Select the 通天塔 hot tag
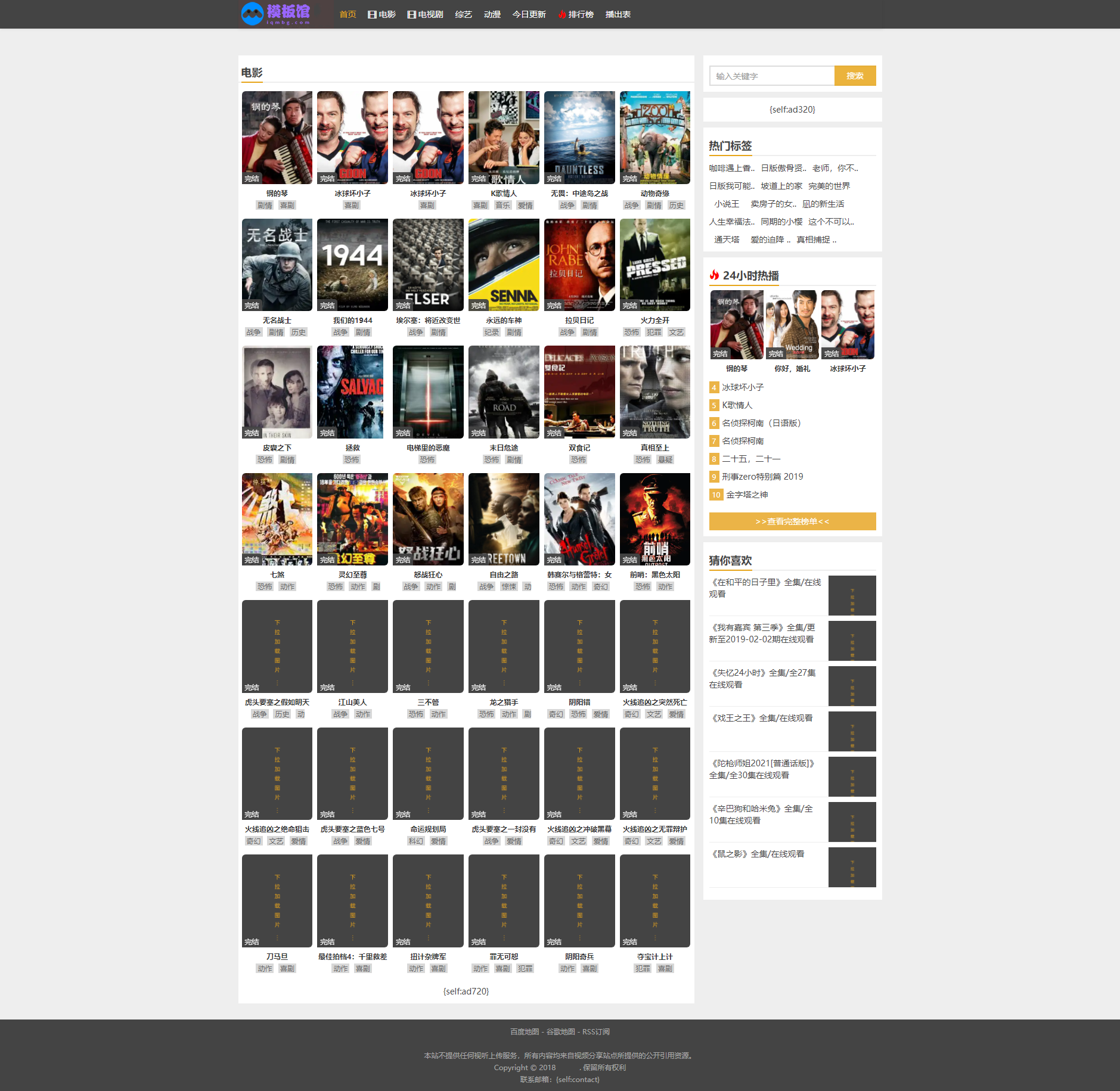1120x1091 pixels. coord(727,240)
